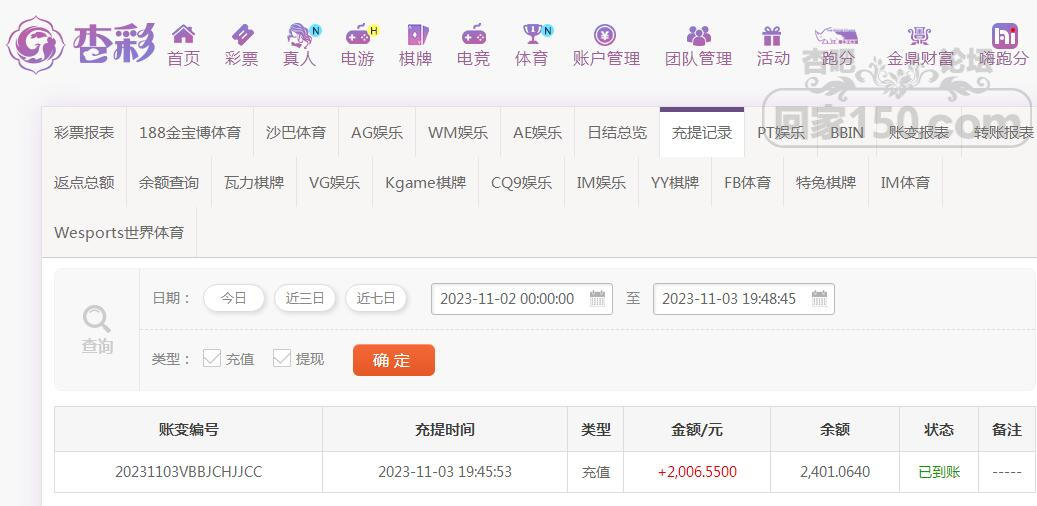Click the 查询 magnifier search icon
The image size is (1037, 506).
point(97,320)
